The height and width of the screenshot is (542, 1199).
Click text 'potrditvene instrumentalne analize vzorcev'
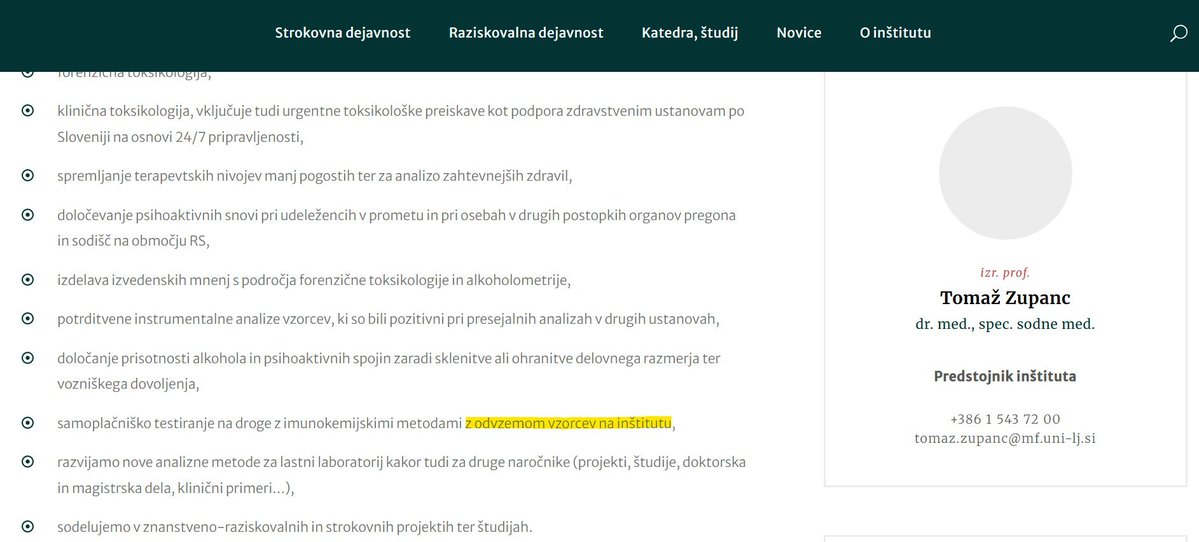pos(194,319)
